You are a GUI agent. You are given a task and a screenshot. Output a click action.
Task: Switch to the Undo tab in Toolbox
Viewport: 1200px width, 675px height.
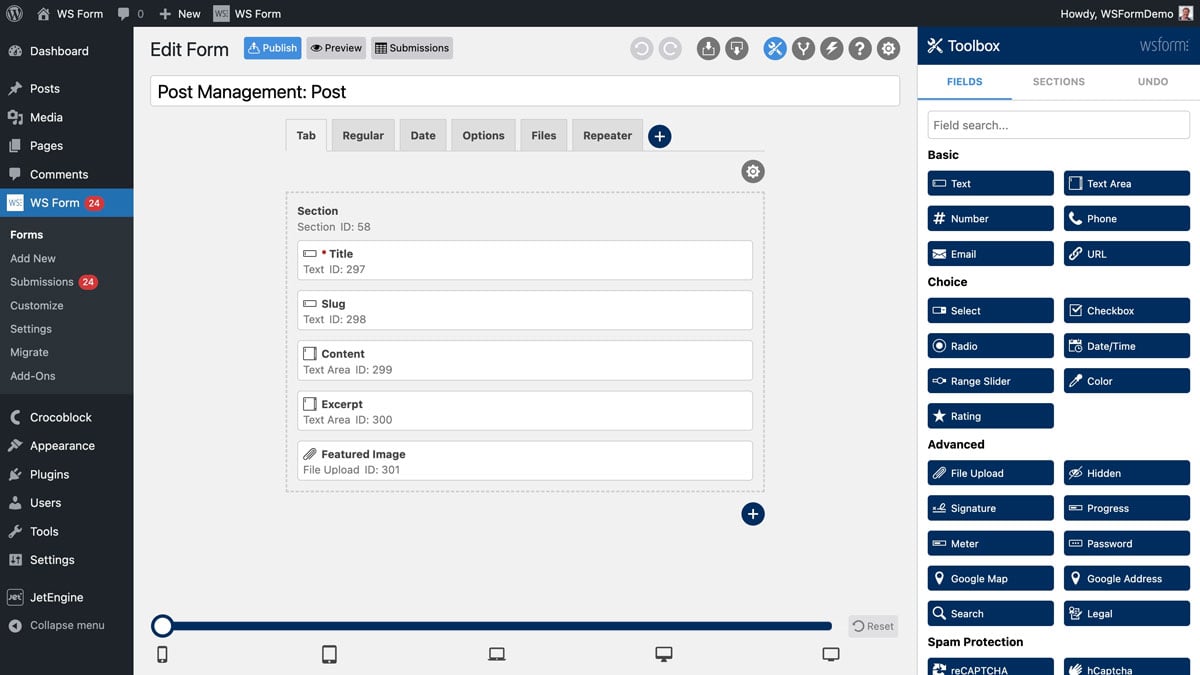1152,82
